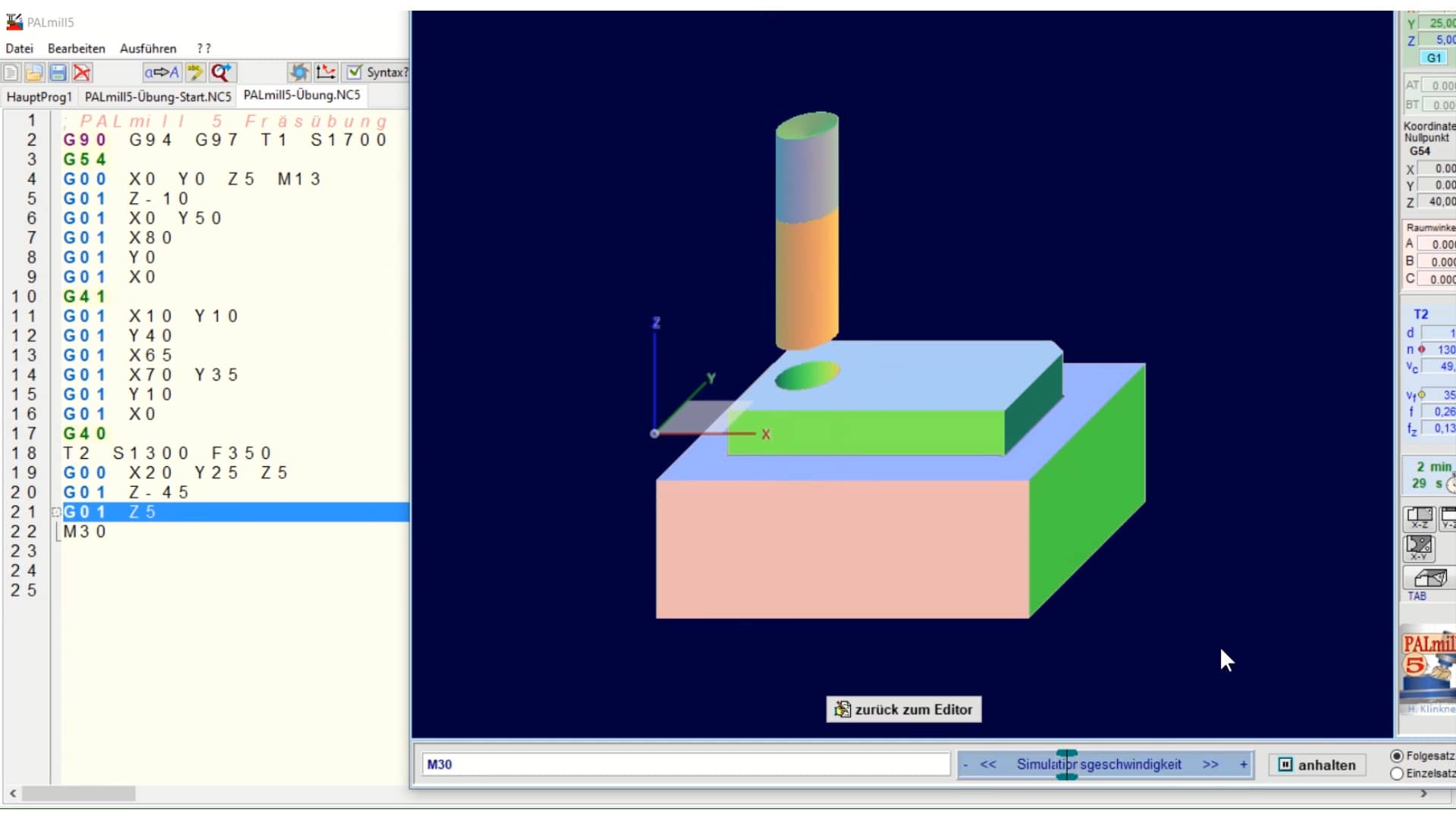
Task: Adjust the Simulationsgeschwindigkeit slider
Action: (x=1068, y=764)
